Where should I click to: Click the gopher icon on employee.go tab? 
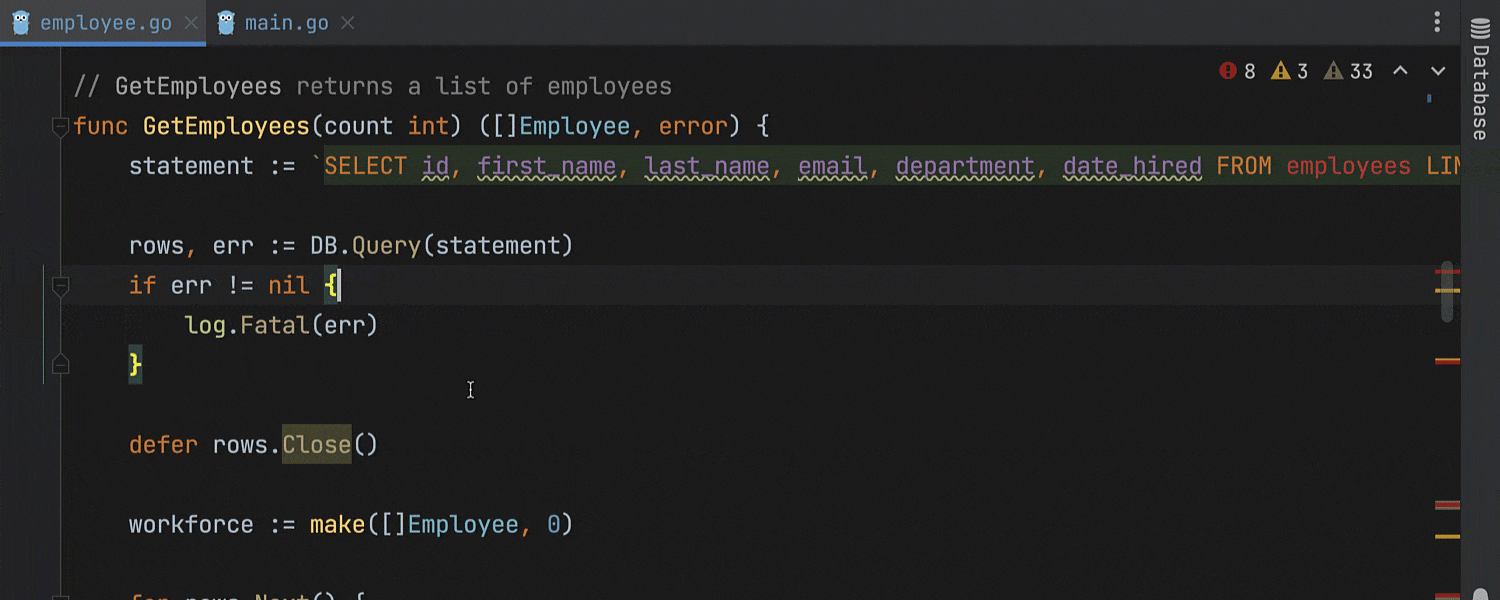(21, 23)
